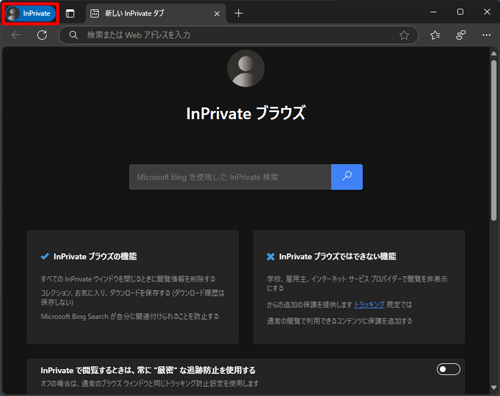Click the scrollbar up arrow
Viewport: 500px width, 396px height.
494,54
